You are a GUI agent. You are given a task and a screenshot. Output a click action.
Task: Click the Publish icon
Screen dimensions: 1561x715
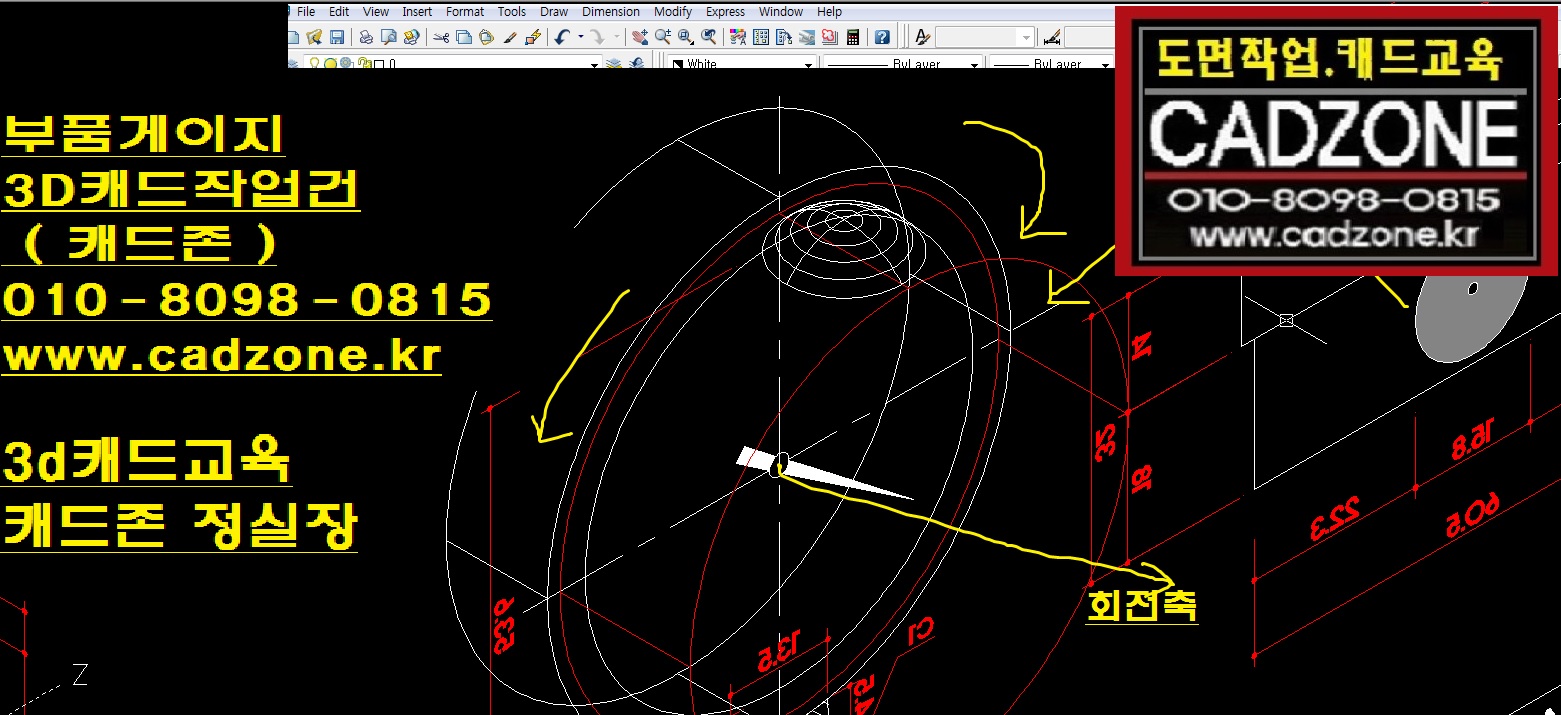tap(411, 37)
